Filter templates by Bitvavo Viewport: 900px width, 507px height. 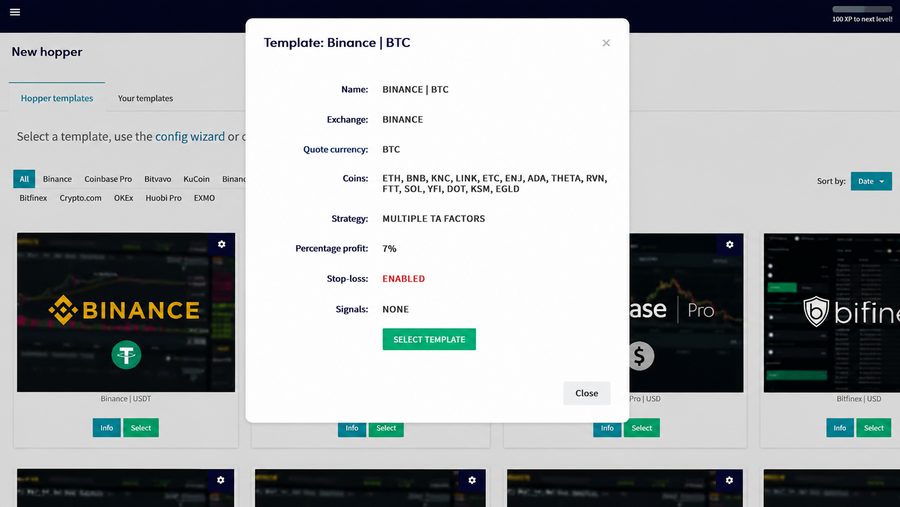tap(158, 179)
